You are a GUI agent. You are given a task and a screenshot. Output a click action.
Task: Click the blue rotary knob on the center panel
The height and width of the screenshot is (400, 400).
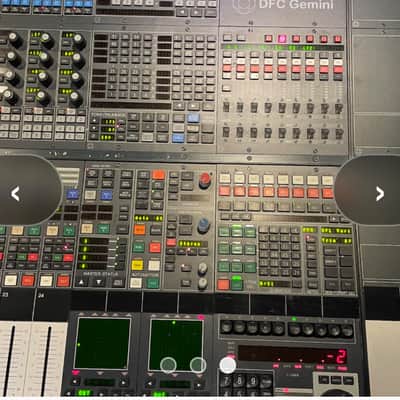point(204,225)
